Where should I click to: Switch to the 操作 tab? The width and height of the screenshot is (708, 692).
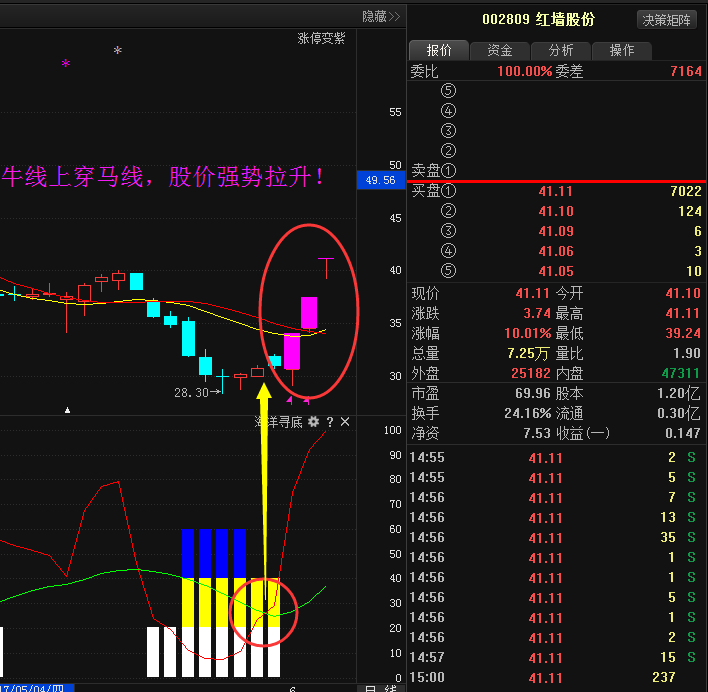(622, 51)
